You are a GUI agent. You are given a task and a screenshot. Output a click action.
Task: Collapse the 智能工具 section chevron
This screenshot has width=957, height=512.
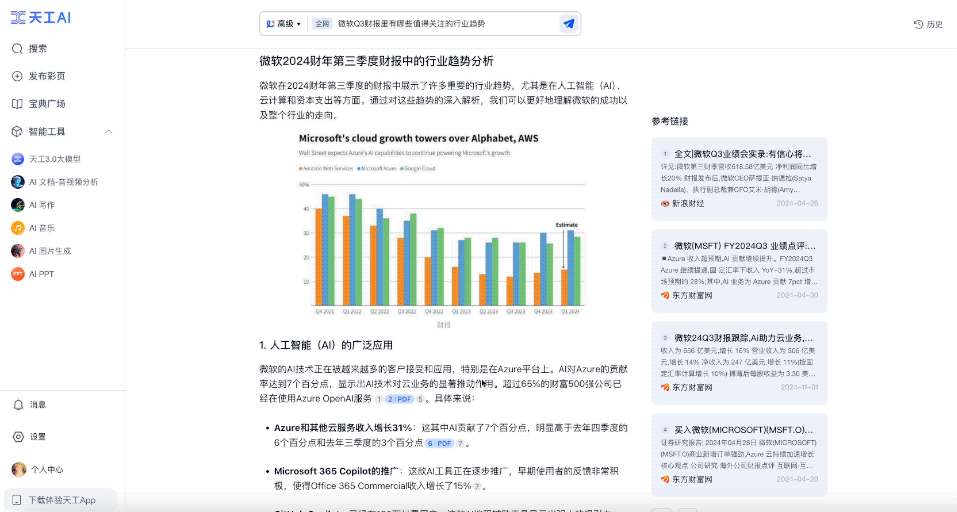coord(109,131)
